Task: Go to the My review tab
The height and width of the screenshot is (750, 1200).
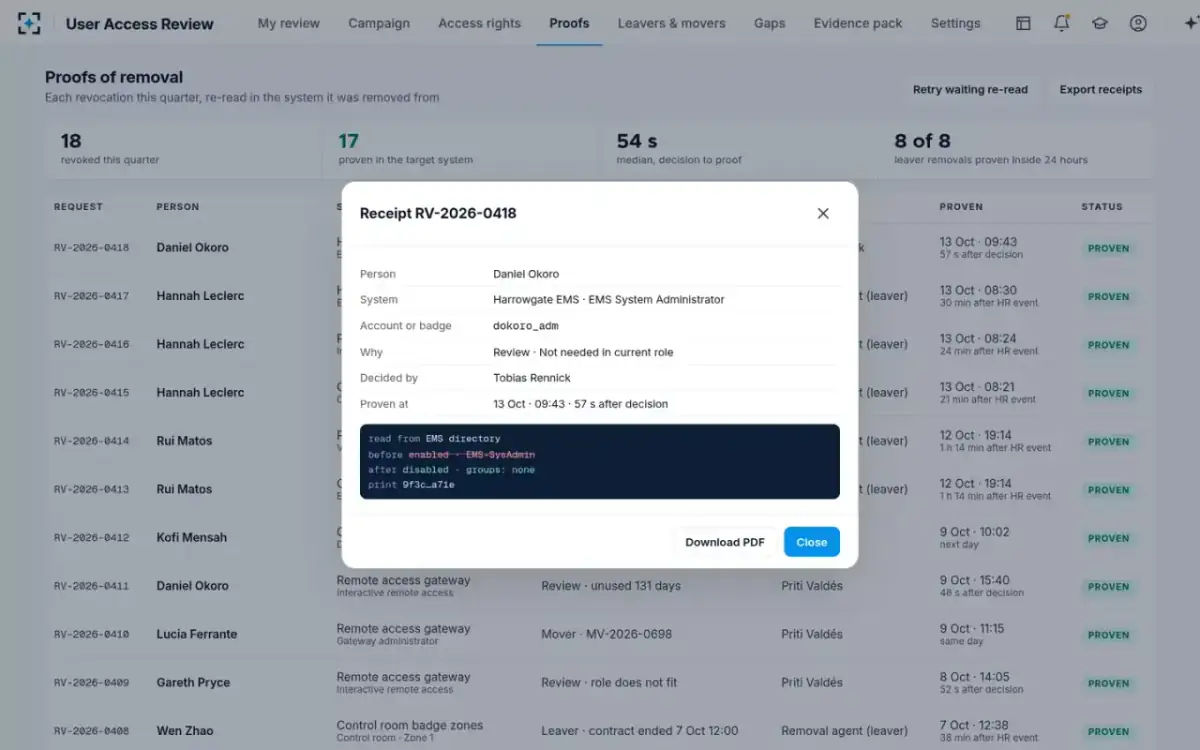Action: [x=289, y=23]
